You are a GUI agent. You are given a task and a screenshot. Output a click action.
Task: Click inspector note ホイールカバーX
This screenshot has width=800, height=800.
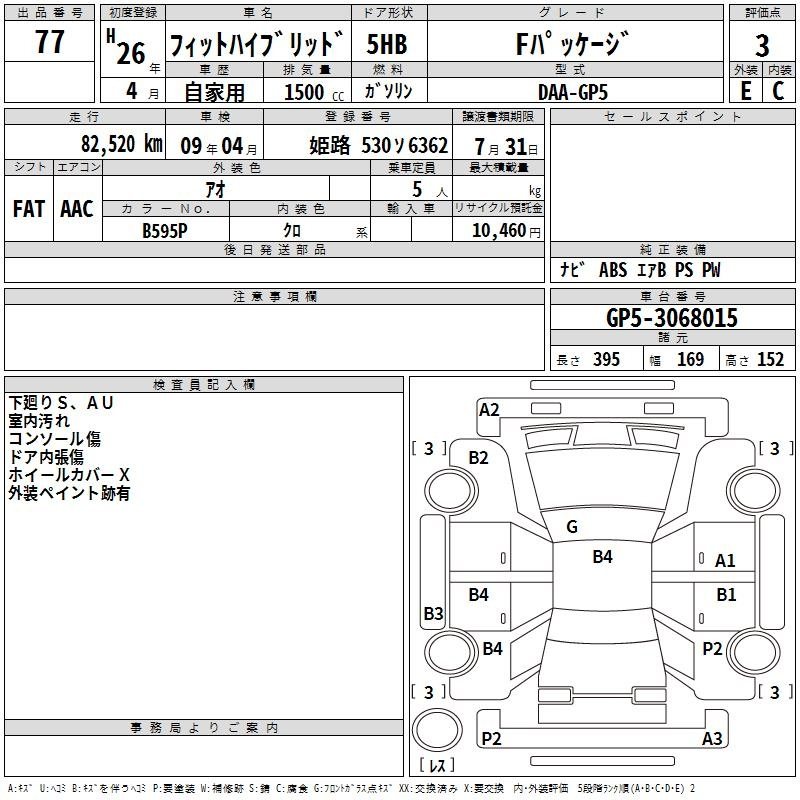(x=69, y=474)
